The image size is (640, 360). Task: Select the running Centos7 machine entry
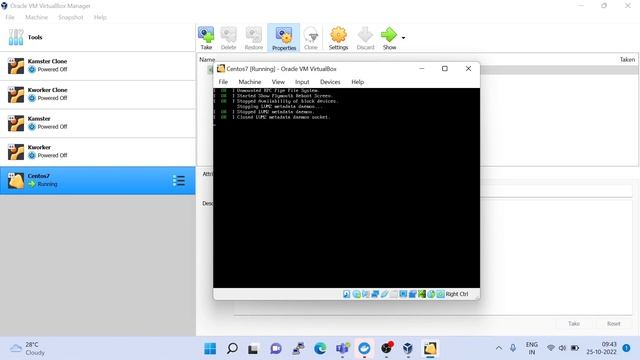click(x=98, y=180)
